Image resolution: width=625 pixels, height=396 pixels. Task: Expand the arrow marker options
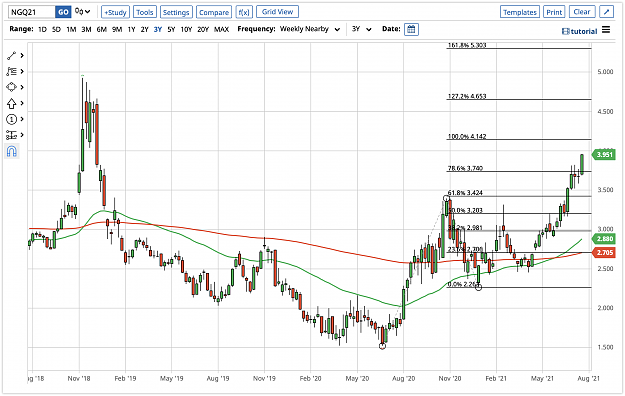(x=22, y=103)
